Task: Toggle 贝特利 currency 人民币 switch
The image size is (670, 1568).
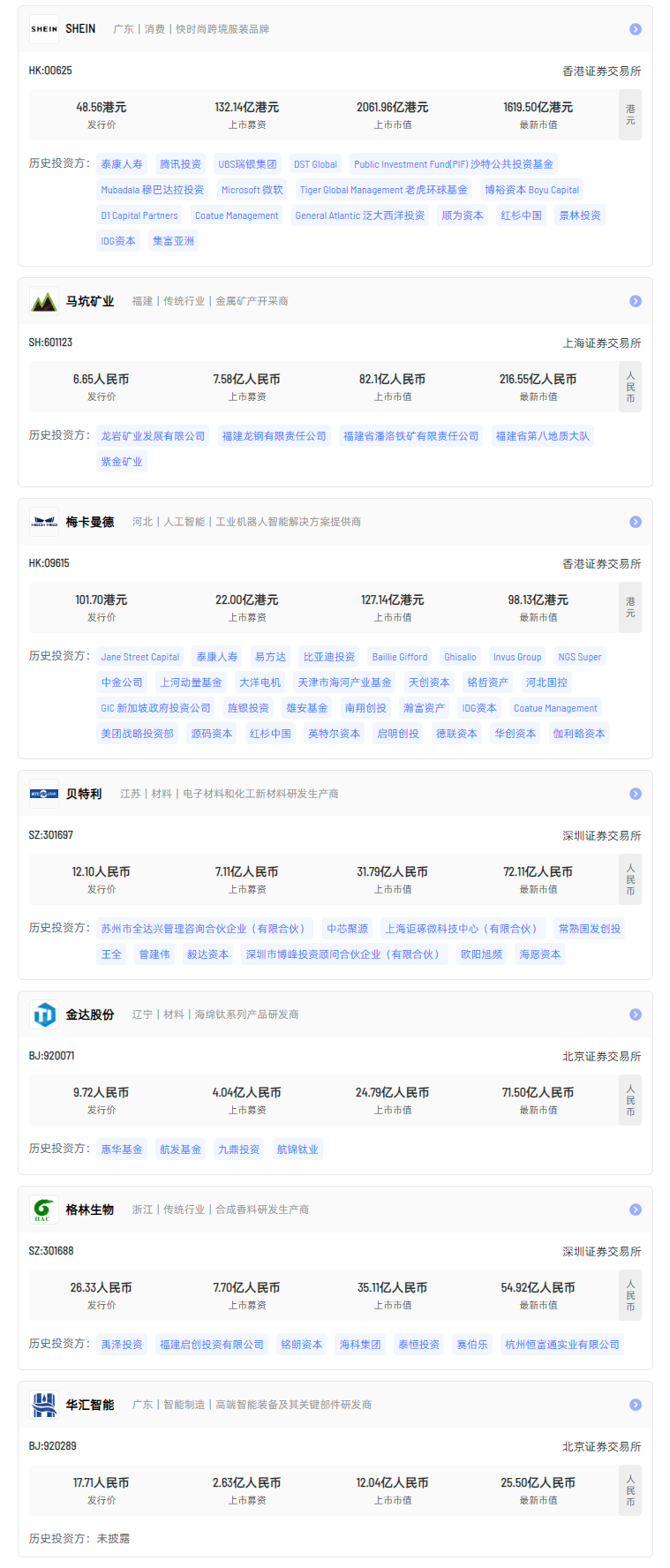Action: pos(630,879)
